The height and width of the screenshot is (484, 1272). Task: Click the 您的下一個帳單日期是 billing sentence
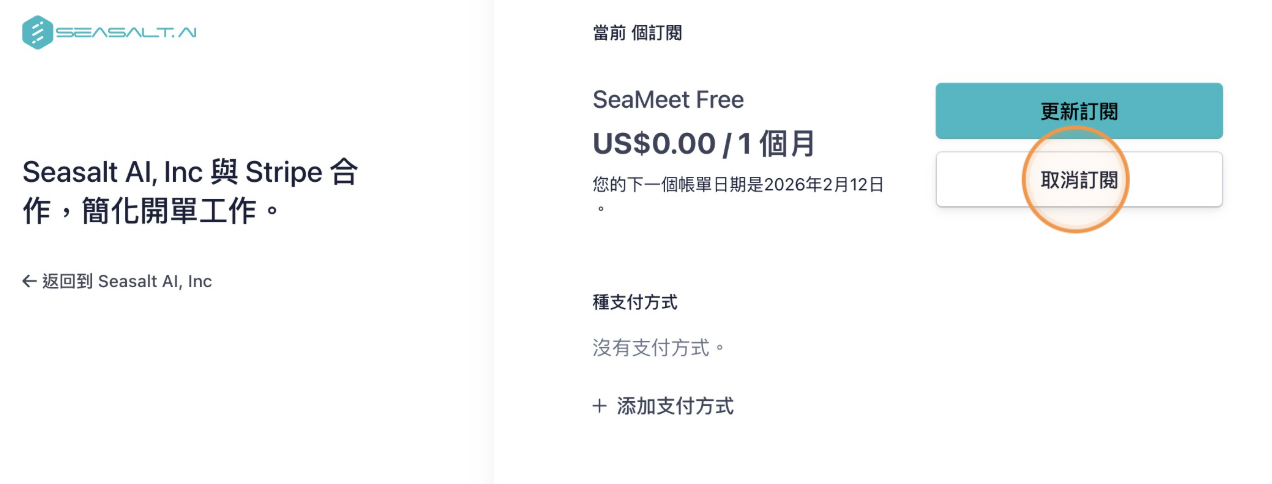point(678,185)
